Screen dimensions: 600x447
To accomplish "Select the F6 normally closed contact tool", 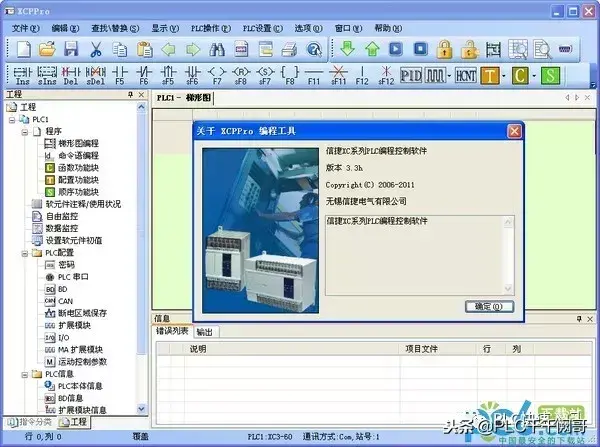I will pyautogui.click(x=144, y=76).
